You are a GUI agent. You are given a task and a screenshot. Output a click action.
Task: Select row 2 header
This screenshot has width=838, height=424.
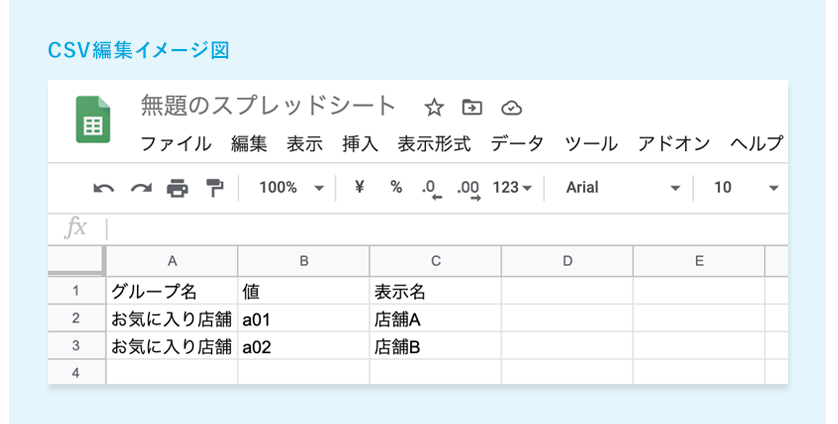76,318
